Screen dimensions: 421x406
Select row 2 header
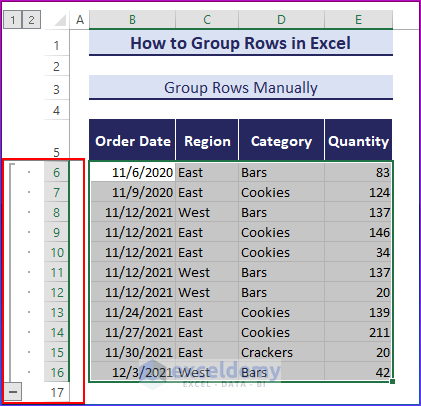(x=56, y=66)
